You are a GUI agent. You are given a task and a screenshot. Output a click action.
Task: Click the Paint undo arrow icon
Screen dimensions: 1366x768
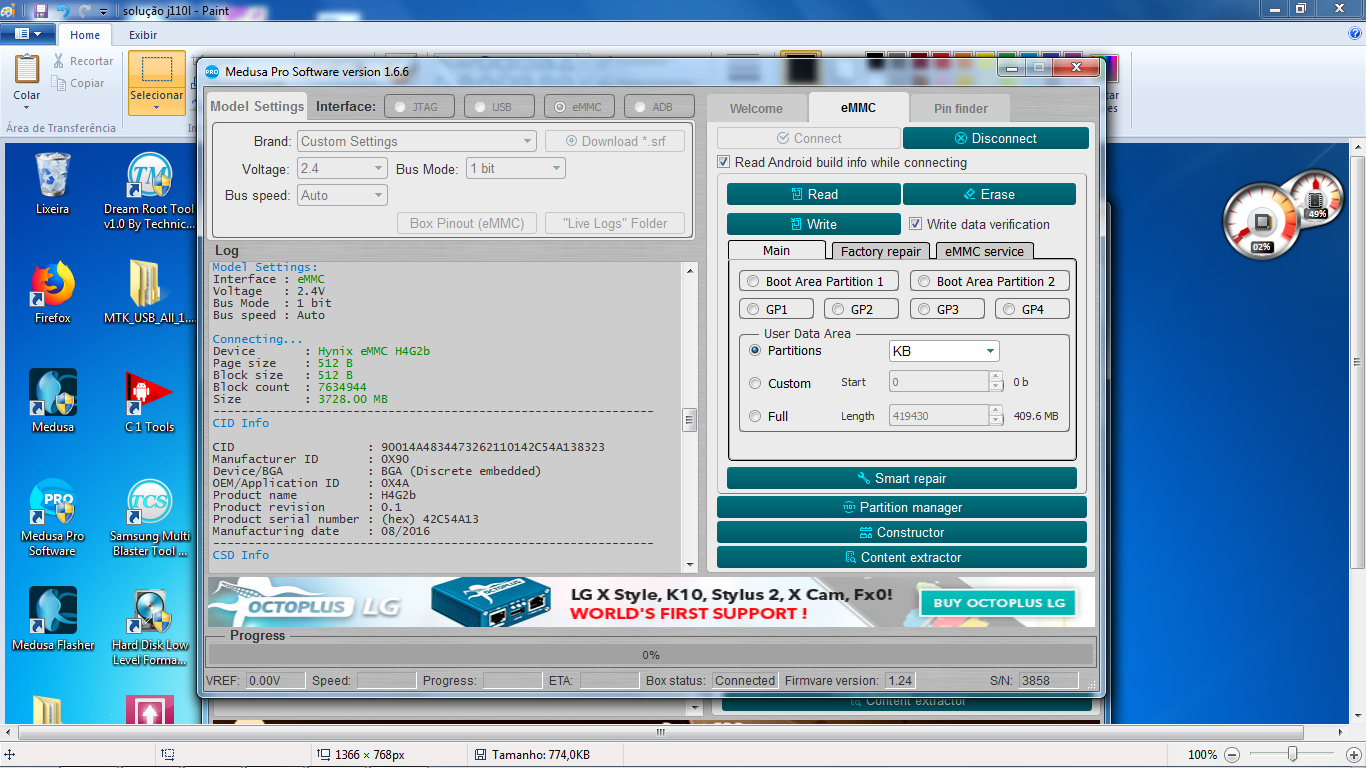63,9
